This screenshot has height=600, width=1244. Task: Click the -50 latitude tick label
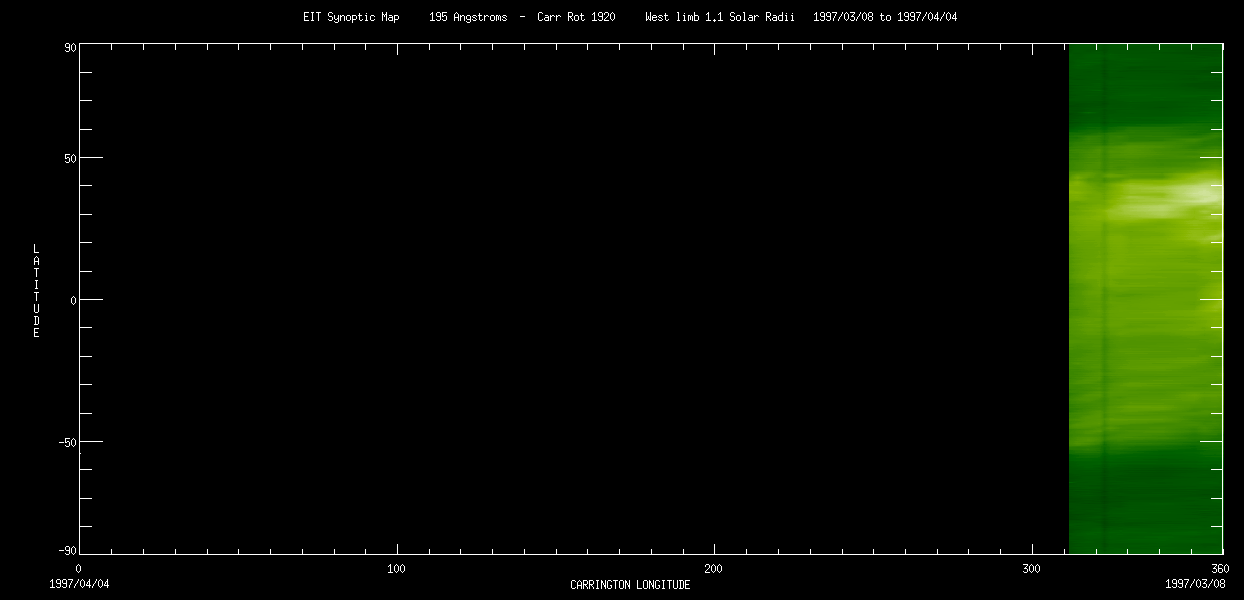(x=68, y=442)
